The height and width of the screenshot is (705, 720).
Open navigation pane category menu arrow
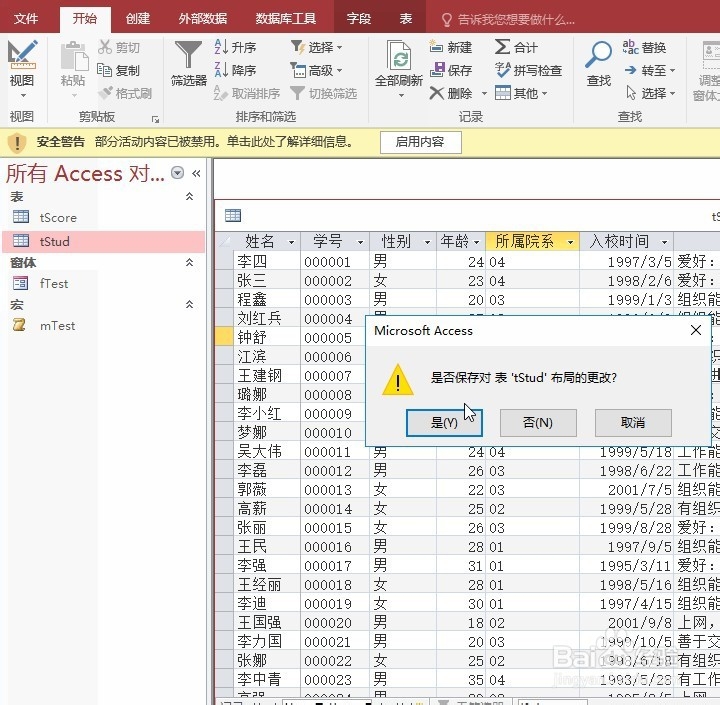click(x=177, y=173)
